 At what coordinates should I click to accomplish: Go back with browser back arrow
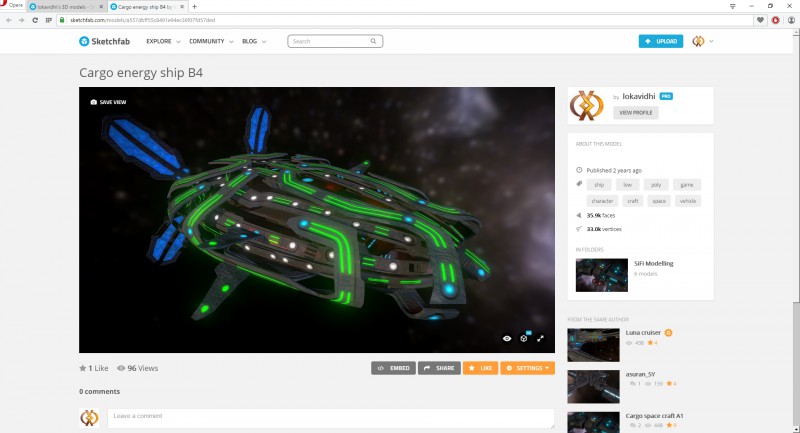[9, 20]
